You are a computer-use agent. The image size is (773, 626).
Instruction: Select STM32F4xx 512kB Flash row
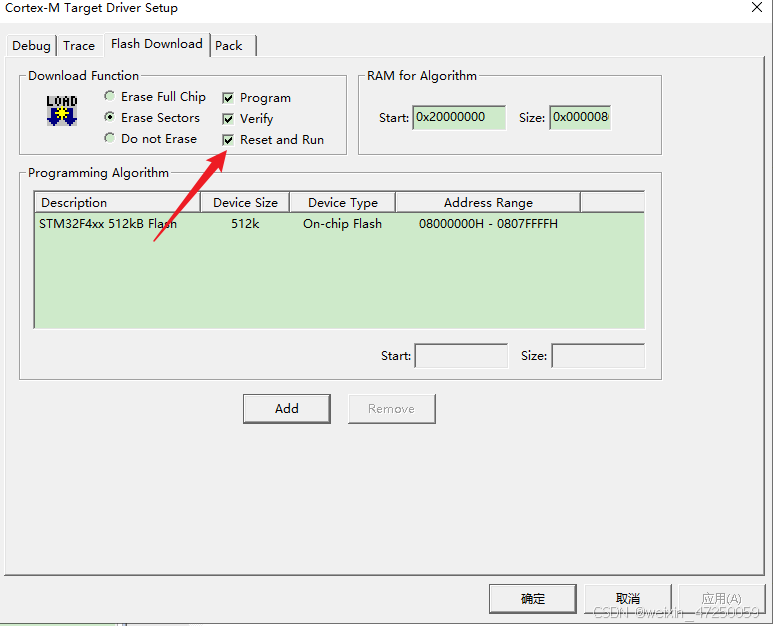[x=339, y=224]
